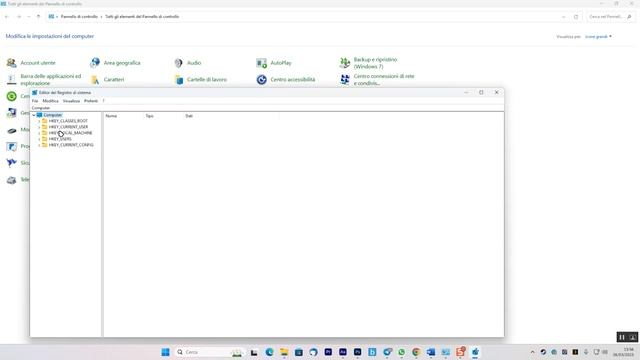This screenshot has width=640, height=360.
Task: Click the up-one-level arrow in Control Panel
Action: (38, 17)
